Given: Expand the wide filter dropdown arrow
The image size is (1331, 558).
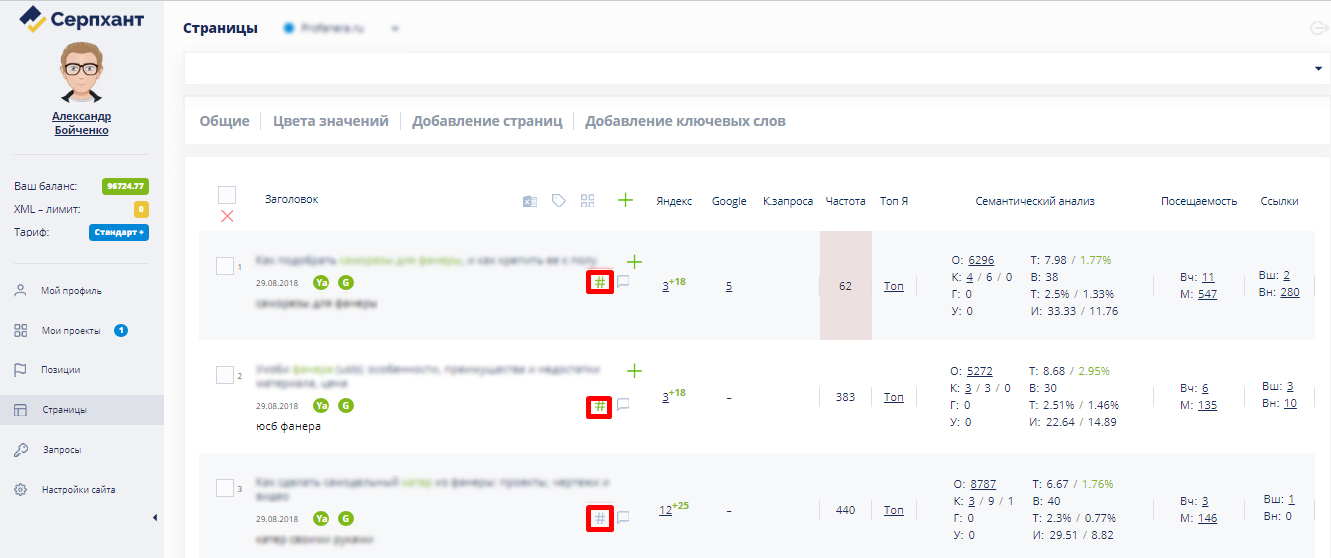Looking at the screenshot, I should tap(1317, 68).
